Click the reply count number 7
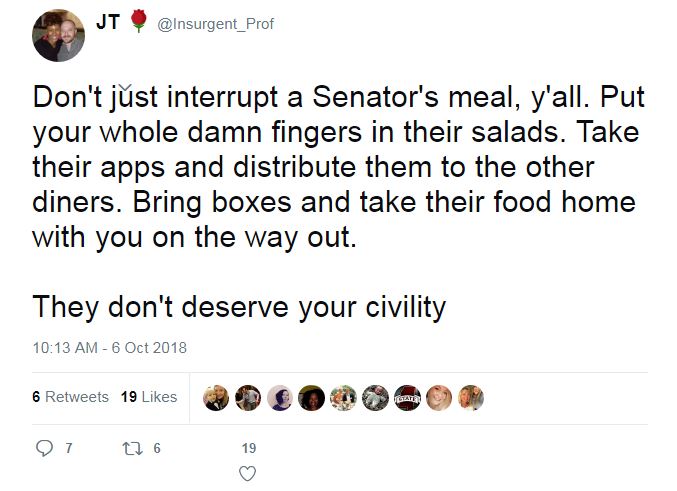This screenshot has height=491, width=677. click(67, 449)
